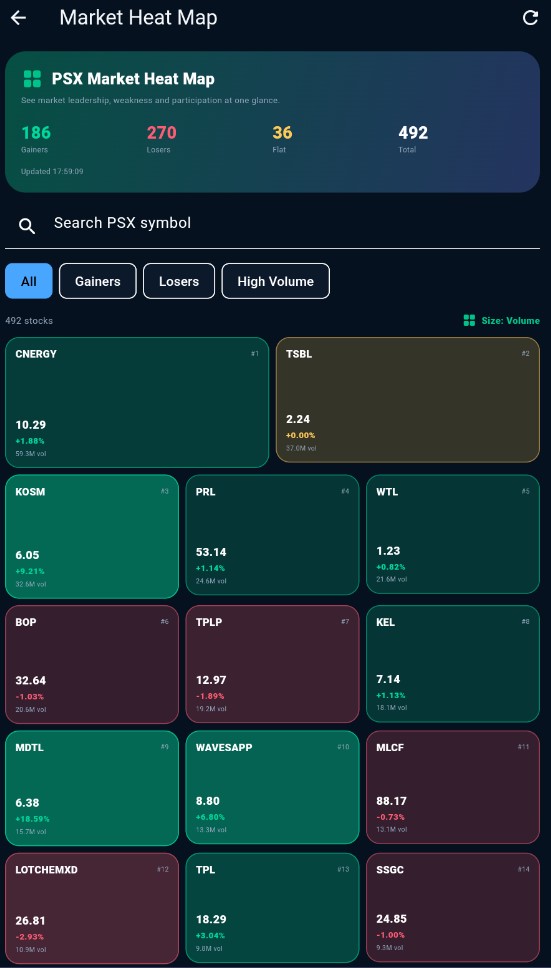Click the search magnifier icon
Screen dimensions: 551x968
(27, 226)
